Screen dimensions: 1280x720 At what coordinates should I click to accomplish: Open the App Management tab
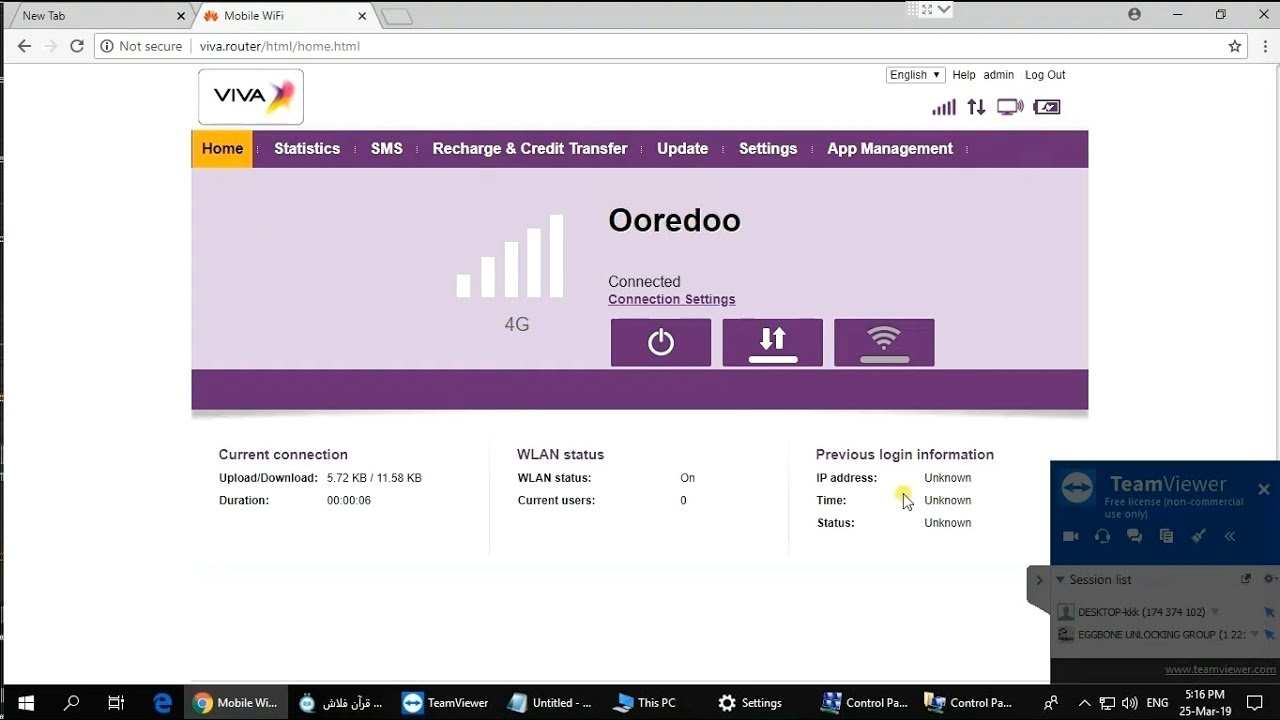pos(890,149)
